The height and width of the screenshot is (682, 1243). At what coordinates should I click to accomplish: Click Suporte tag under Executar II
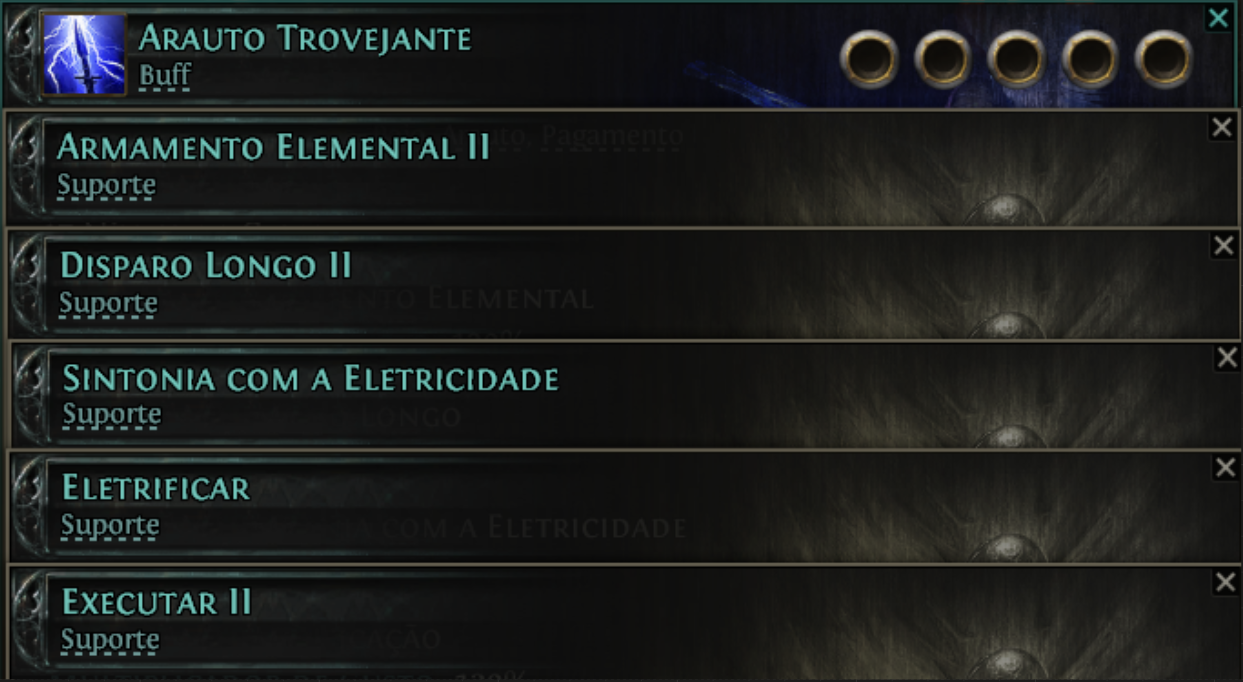coord(110,640)
